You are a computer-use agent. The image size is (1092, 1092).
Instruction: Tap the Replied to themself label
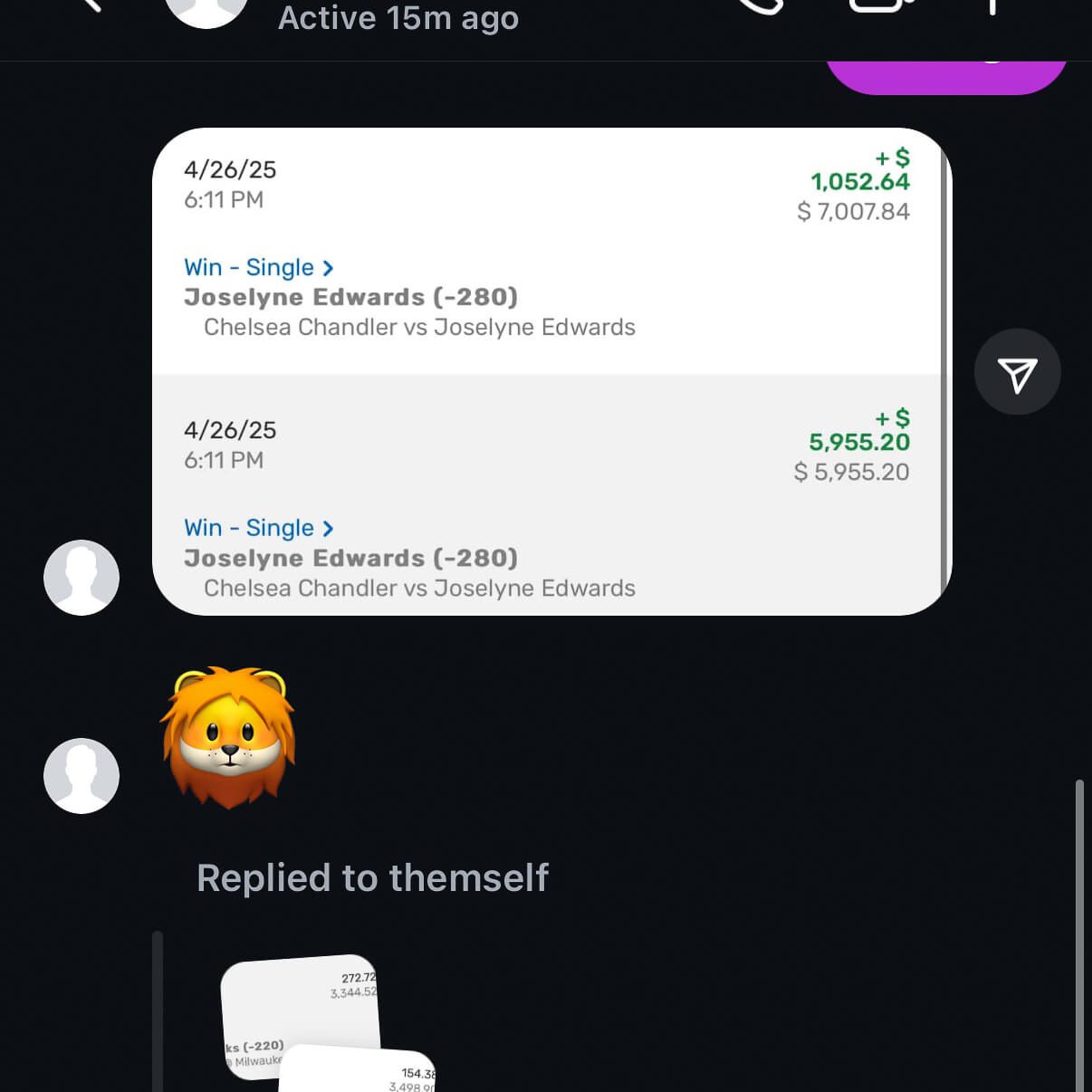[x=372, y=877]
